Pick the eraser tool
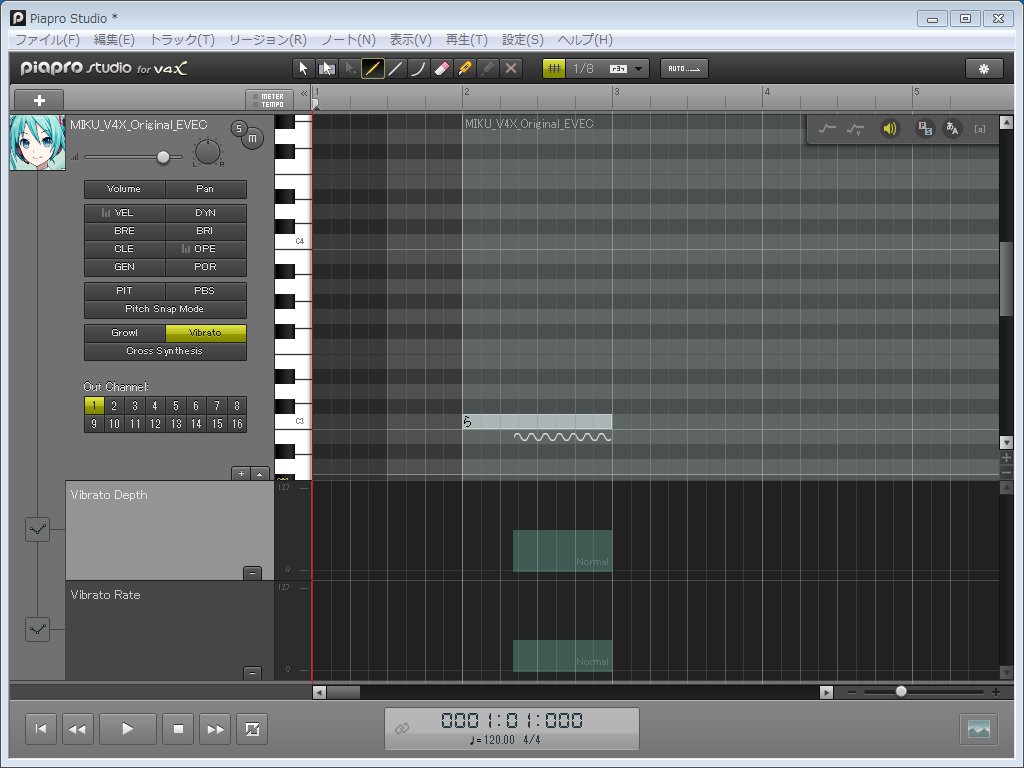Screen dimensions: 1024x768 441,68
